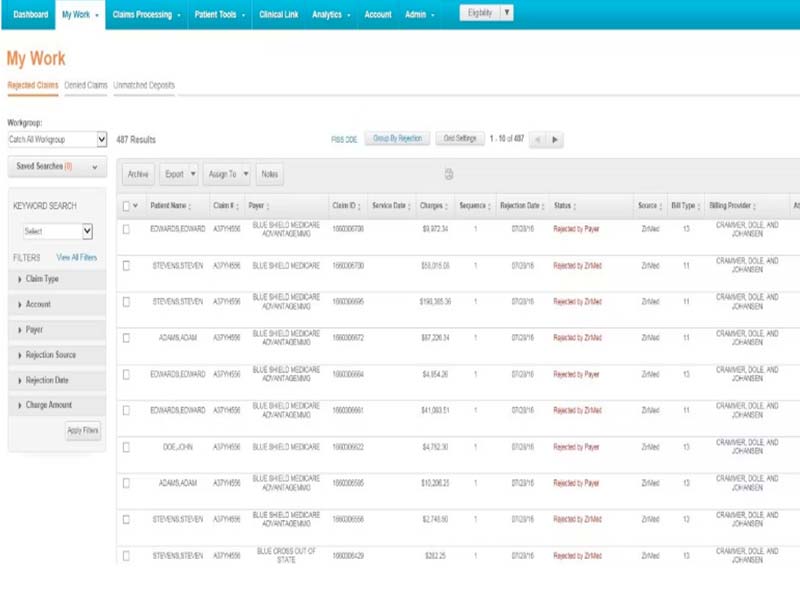
Task: Check the select-all checkbox in grid header
Action: click(126, 206)
